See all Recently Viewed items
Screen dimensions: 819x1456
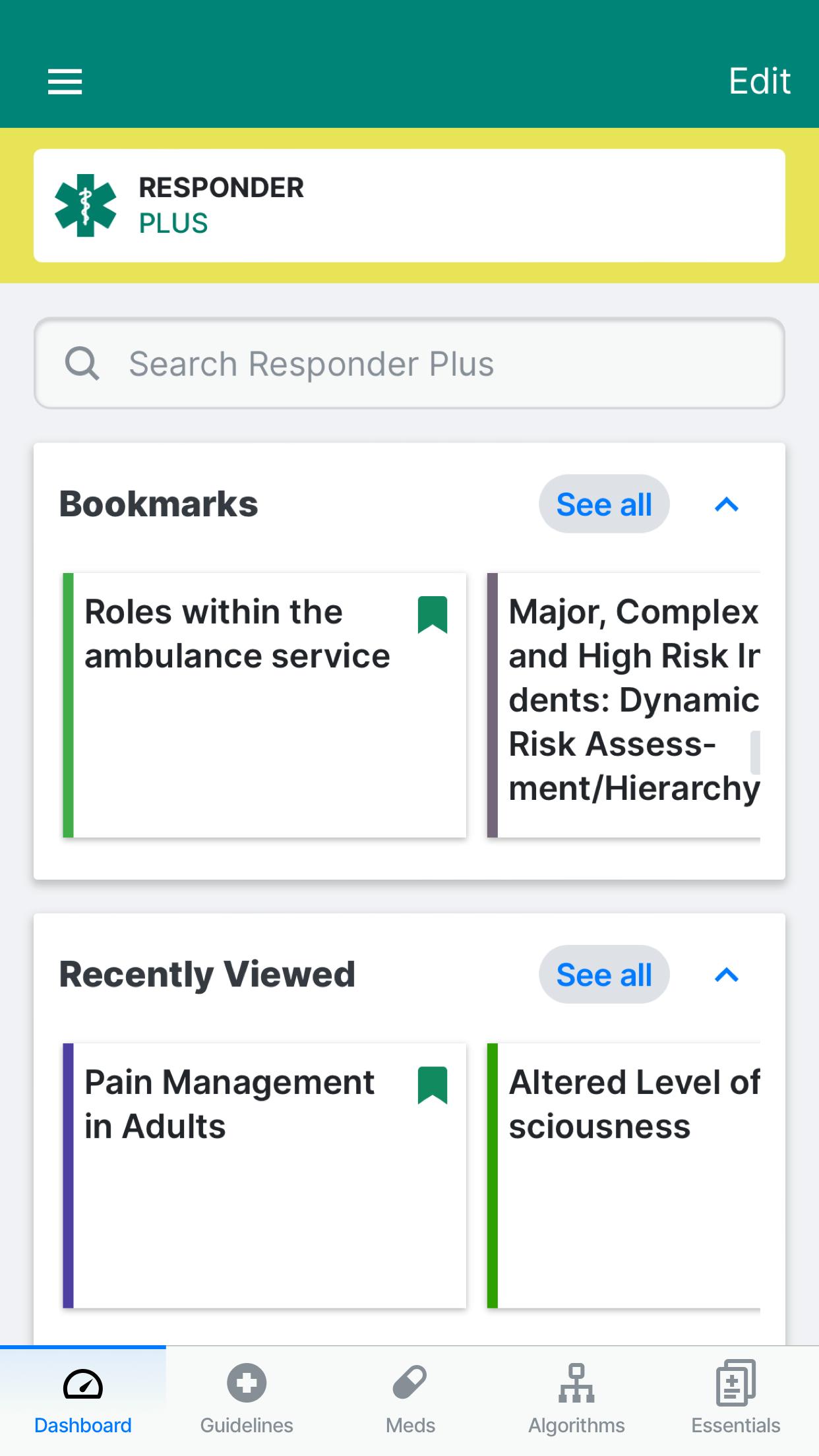(x=604, y=974)
